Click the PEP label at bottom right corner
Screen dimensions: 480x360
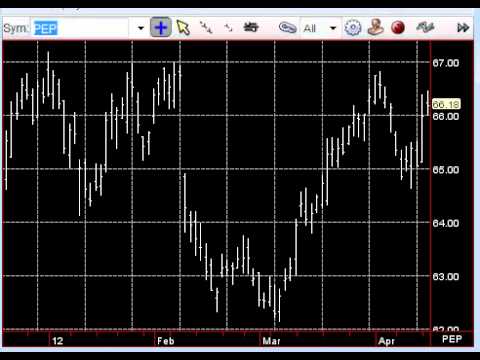(452, 339)
